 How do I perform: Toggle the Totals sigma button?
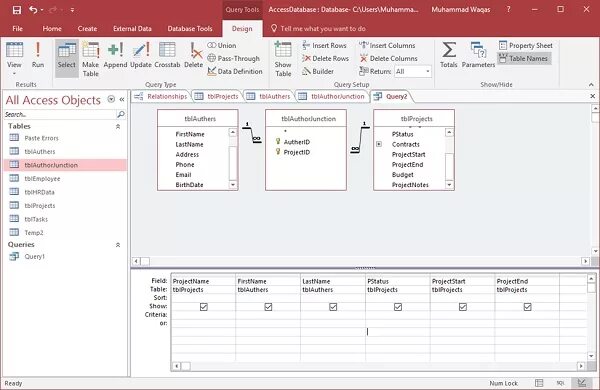448,55
